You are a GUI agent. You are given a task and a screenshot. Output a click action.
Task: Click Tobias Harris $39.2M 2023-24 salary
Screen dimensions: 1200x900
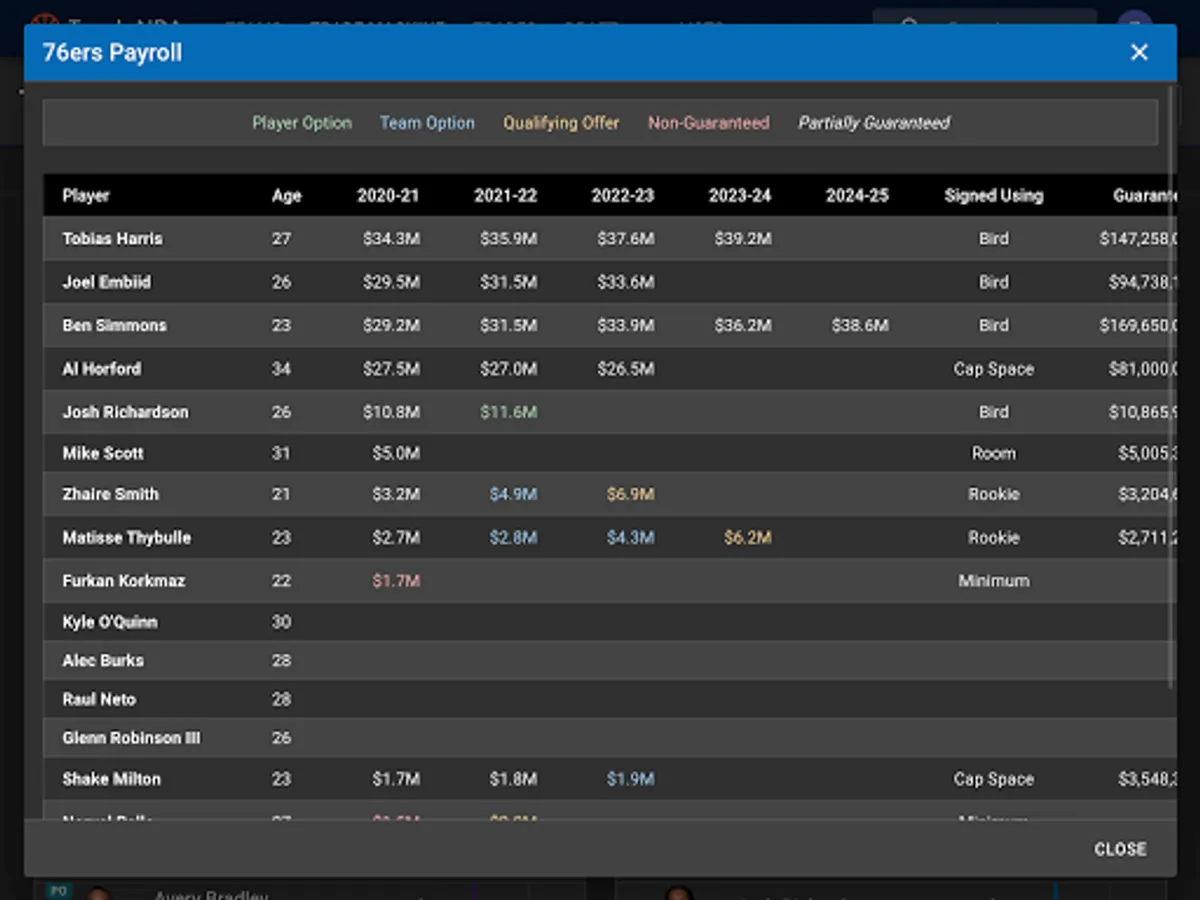click(743, 239)
